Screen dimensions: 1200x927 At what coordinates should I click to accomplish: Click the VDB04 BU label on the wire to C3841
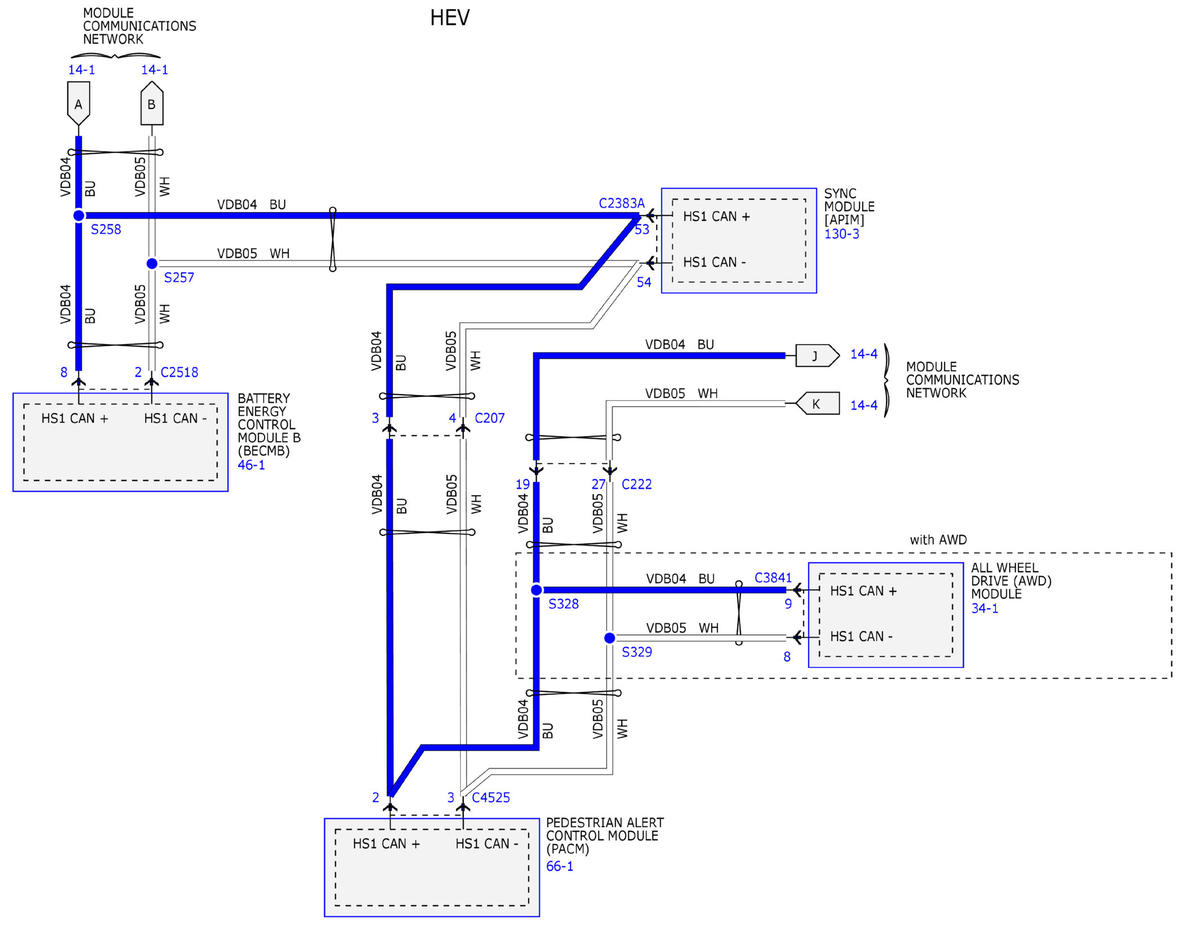point(680,579)
